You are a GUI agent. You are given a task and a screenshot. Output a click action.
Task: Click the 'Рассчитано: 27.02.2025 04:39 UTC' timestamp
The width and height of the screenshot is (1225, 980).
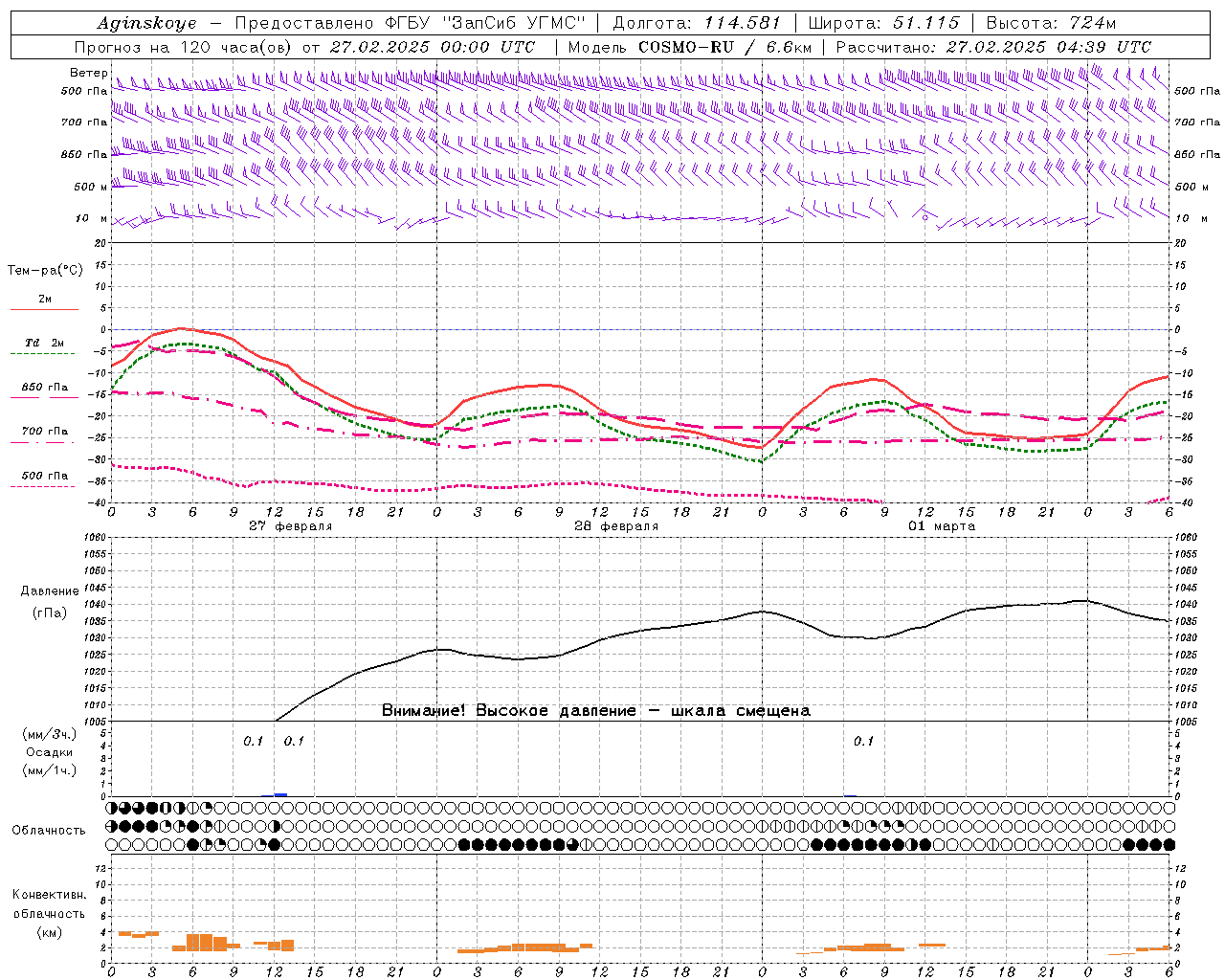coord(993,47)
